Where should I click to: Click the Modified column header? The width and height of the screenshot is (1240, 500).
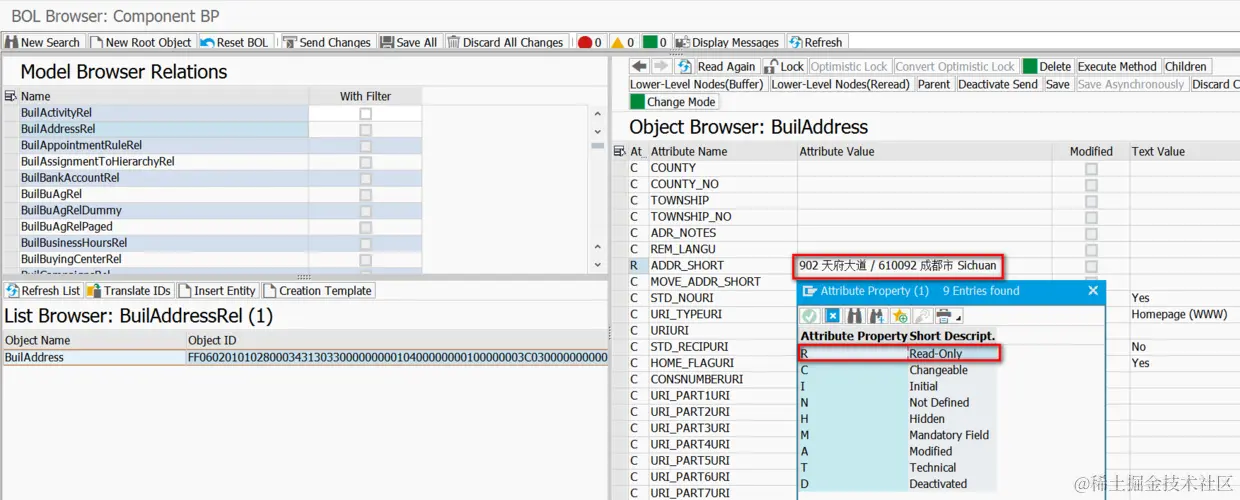click(x=1091, y=151)
